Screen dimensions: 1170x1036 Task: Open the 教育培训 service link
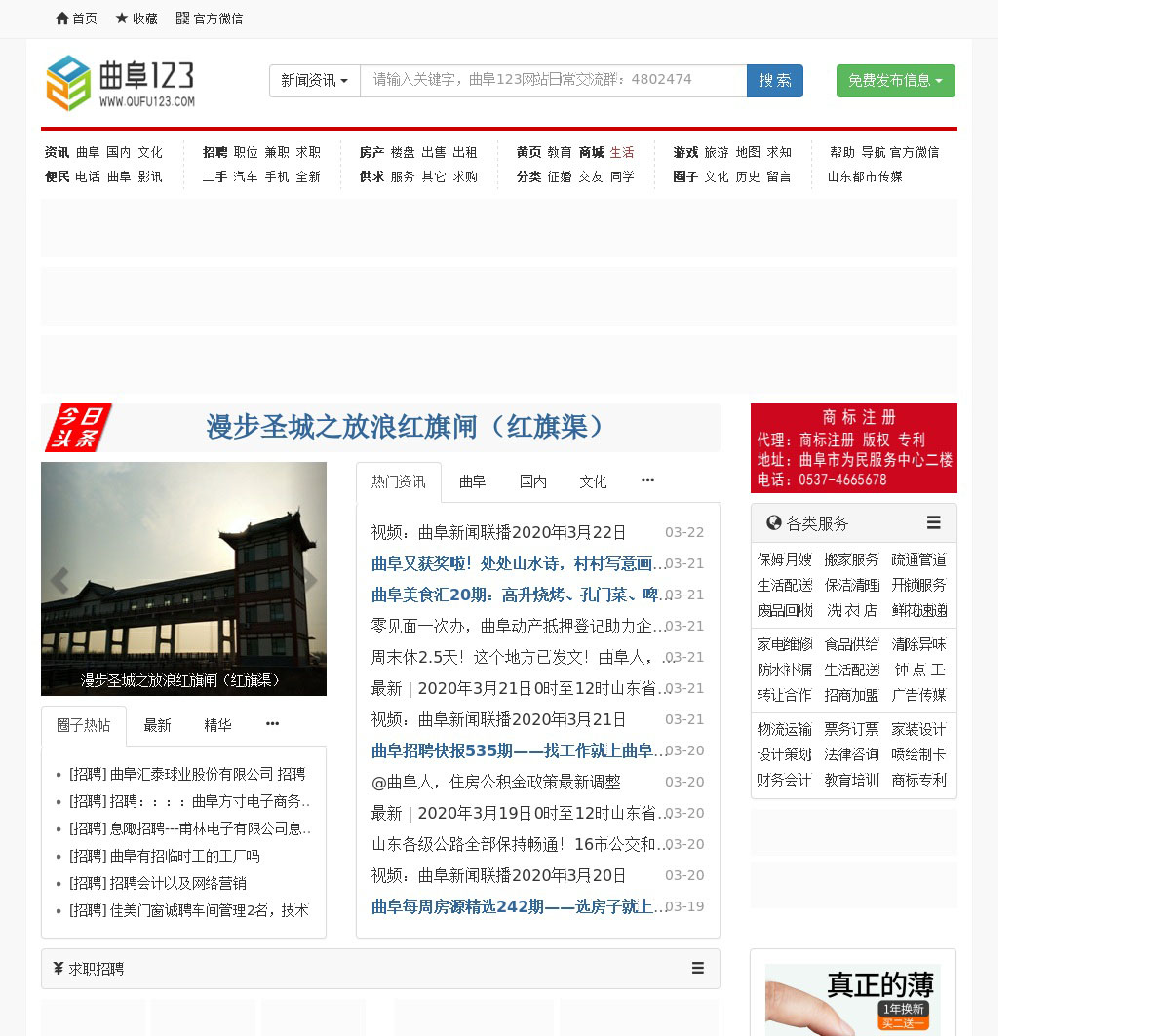(851, 780)
